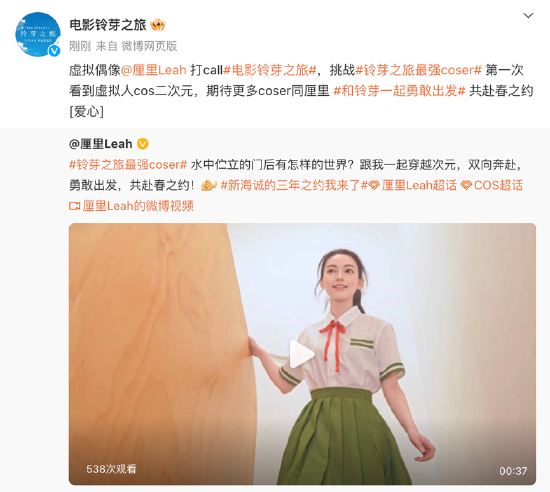The image size is (550, 492).
Task: Click the gold crown badge beside 电影铃芽之旅
Action: (158, 25)
